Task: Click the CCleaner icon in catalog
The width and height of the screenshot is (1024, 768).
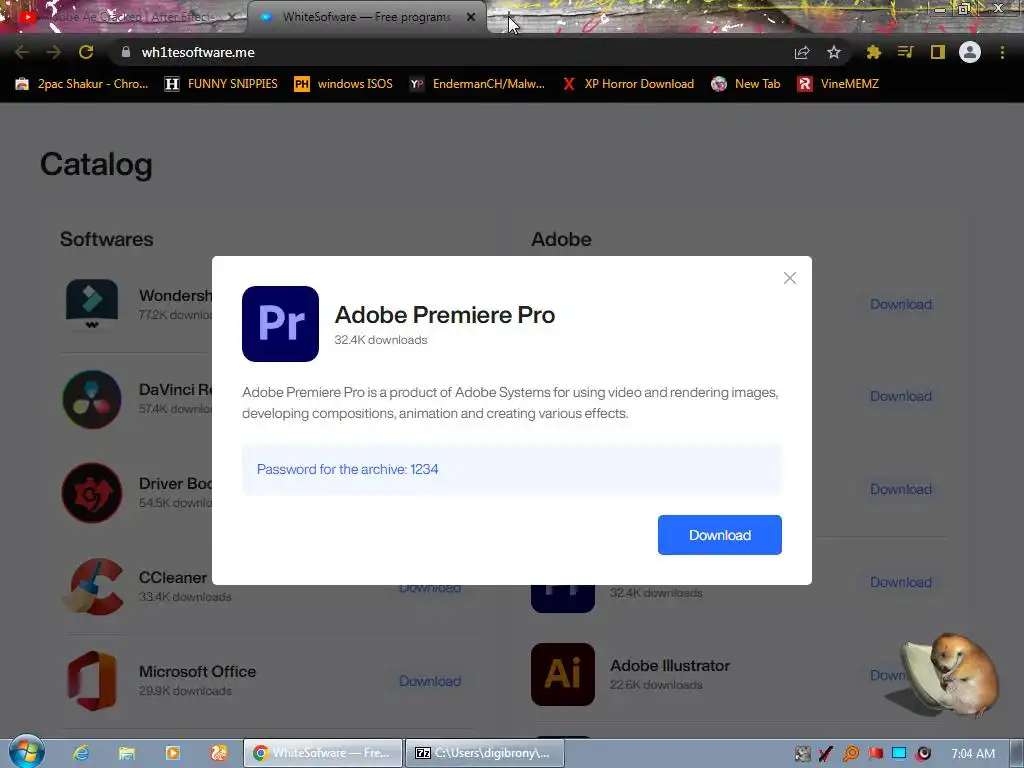Action: [x=92, y=586]
